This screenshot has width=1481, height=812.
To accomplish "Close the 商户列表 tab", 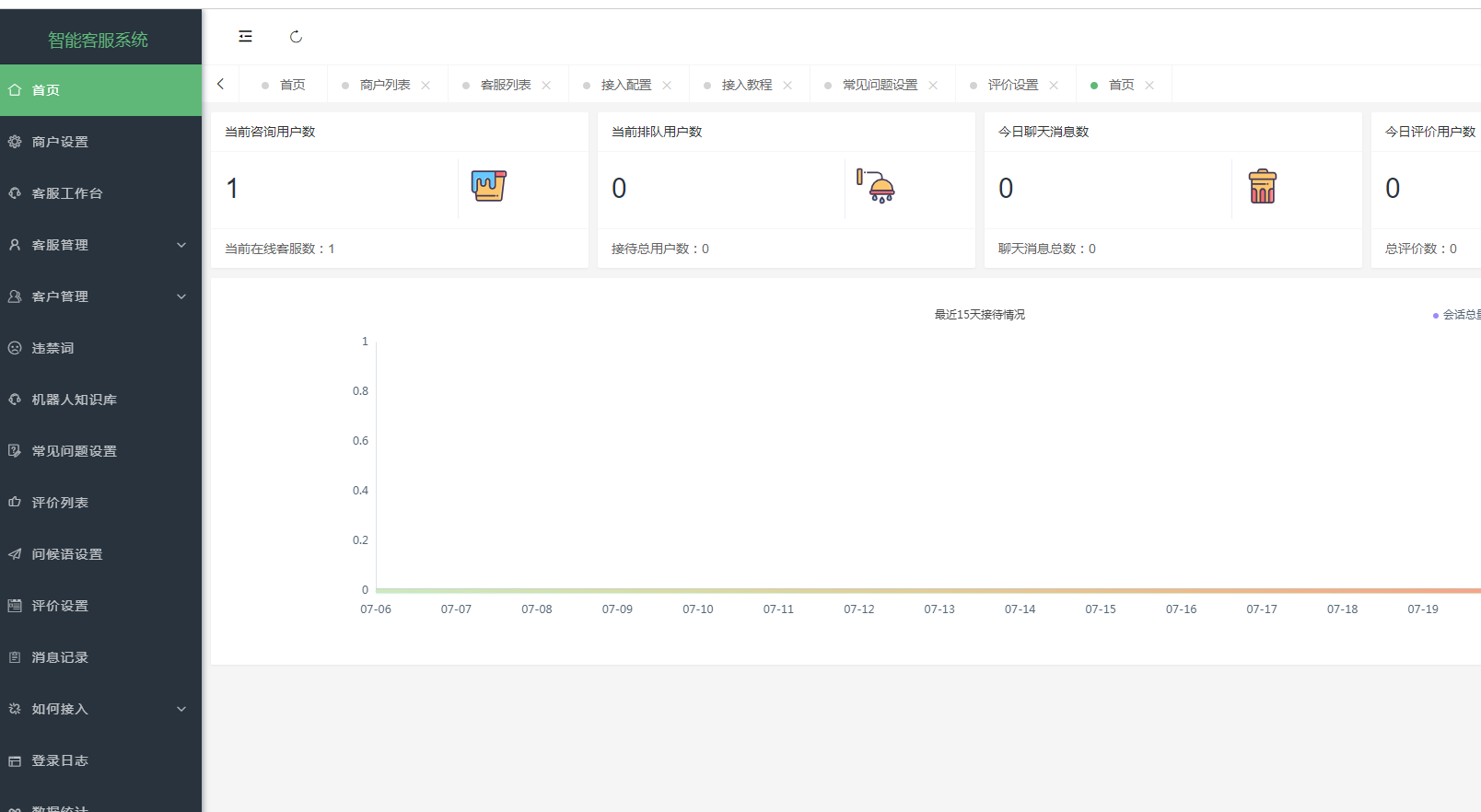I will pos(426,85).
